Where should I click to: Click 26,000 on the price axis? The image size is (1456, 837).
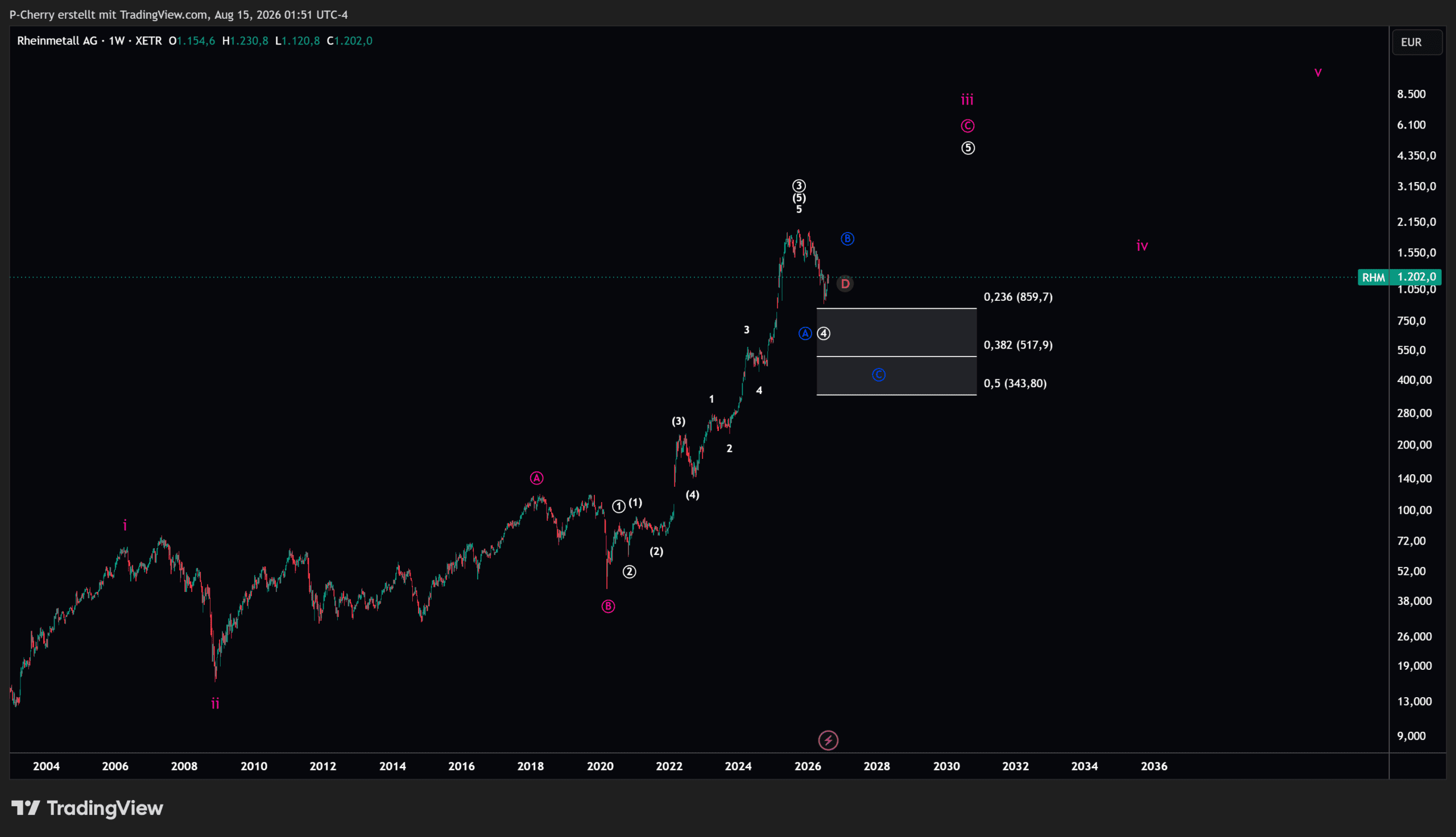click(1414, 636)
